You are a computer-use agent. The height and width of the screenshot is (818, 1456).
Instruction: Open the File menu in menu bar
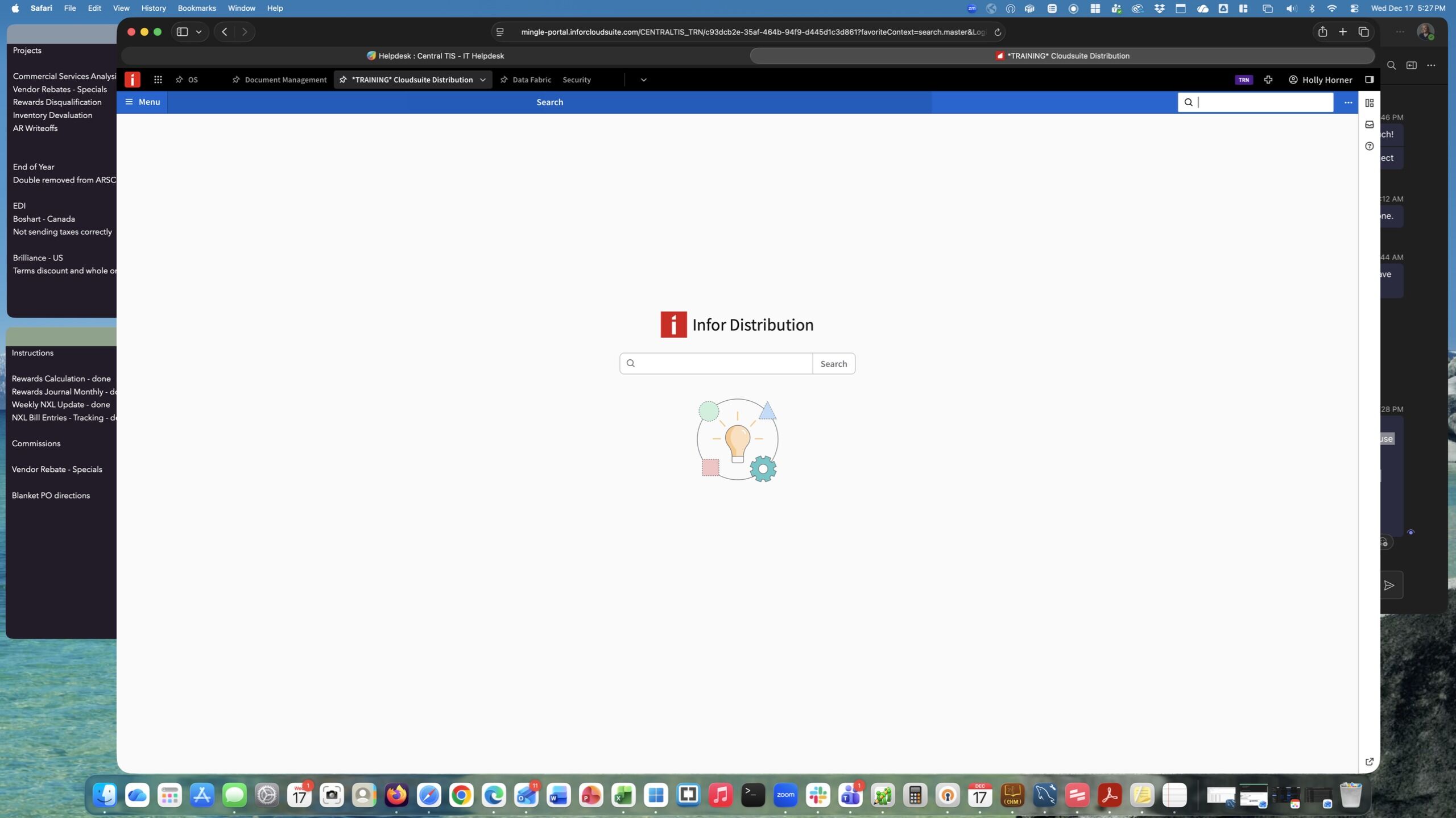70,8
